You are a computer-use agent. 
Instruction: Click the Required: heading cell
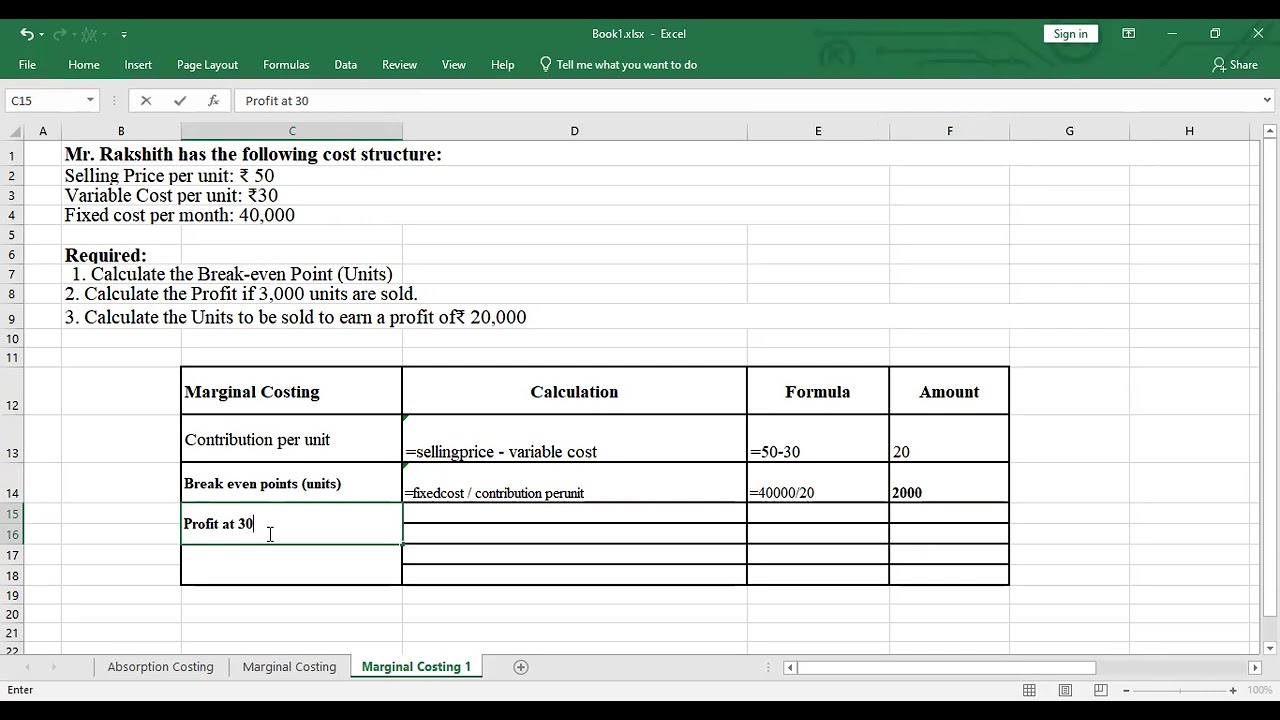pyautogui.click(x=105, y=255)
